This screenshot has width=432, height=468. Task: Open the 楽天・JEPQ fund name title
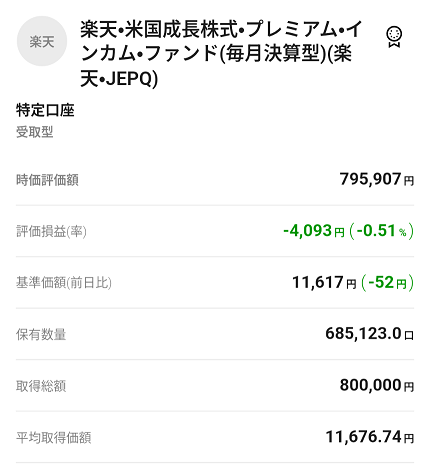click(221, 54)
